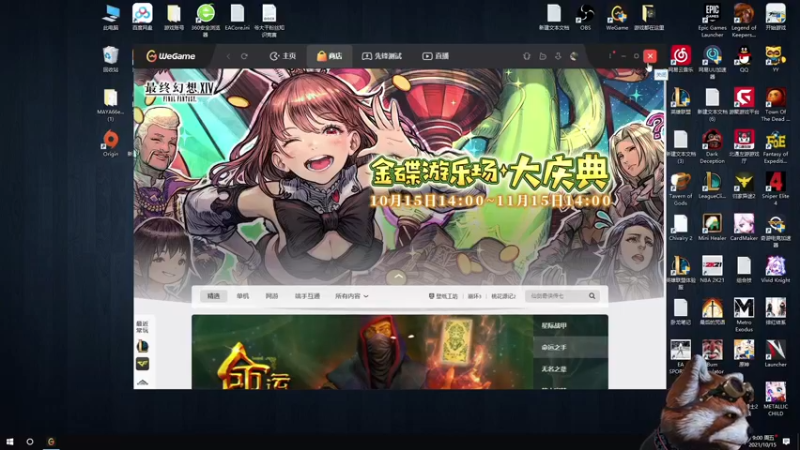The width and height of the screenshot is (800, 450).
Task: Open Chivalry 2 desktop shortcut
Action: tap(681, 228)
